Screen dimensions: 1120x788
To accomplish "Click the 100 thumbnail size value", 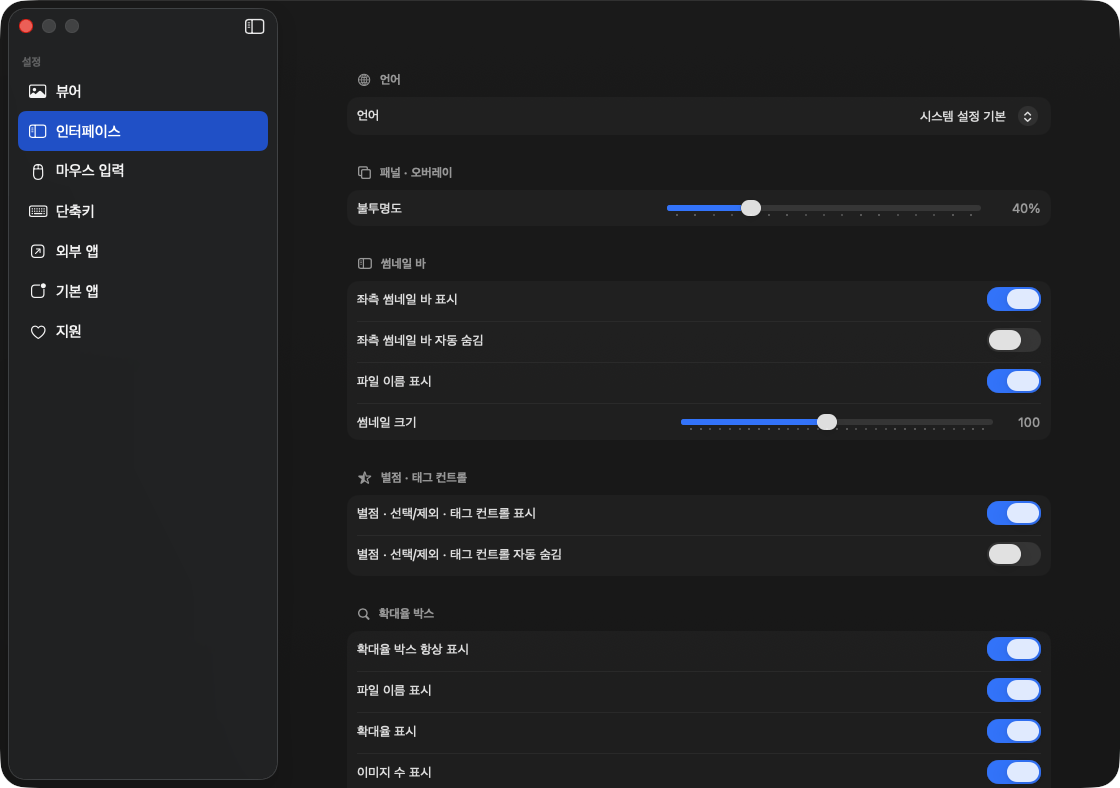I will coord(1029,422).
